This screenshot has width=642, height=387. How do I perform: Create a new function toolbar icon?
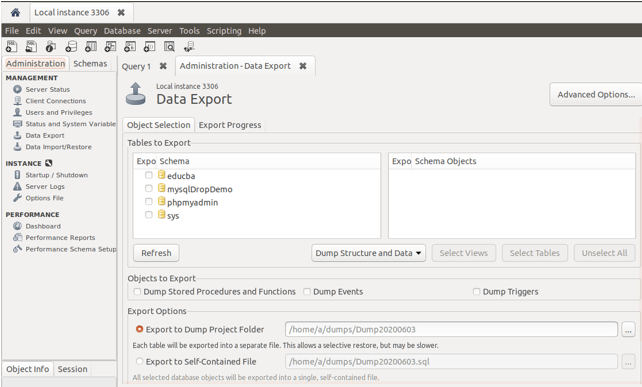click(149, 46)
